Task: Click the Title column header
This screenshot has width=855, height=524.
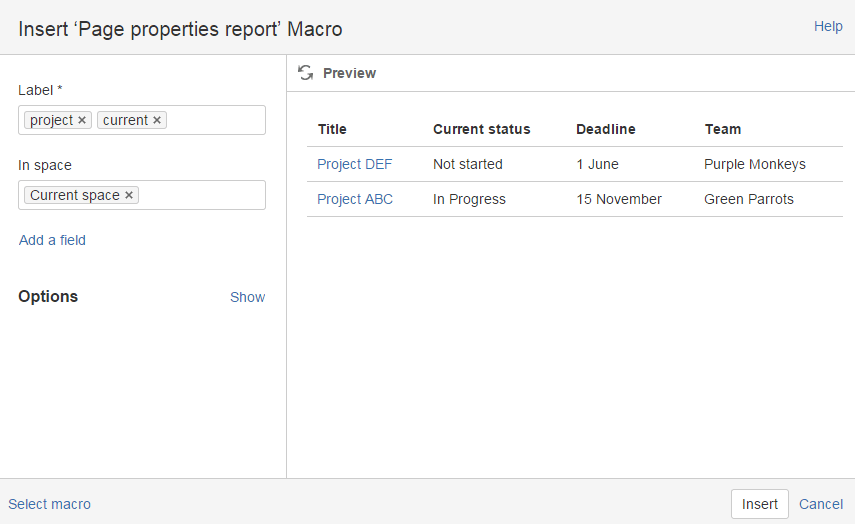Action: (x=332, y=129)
